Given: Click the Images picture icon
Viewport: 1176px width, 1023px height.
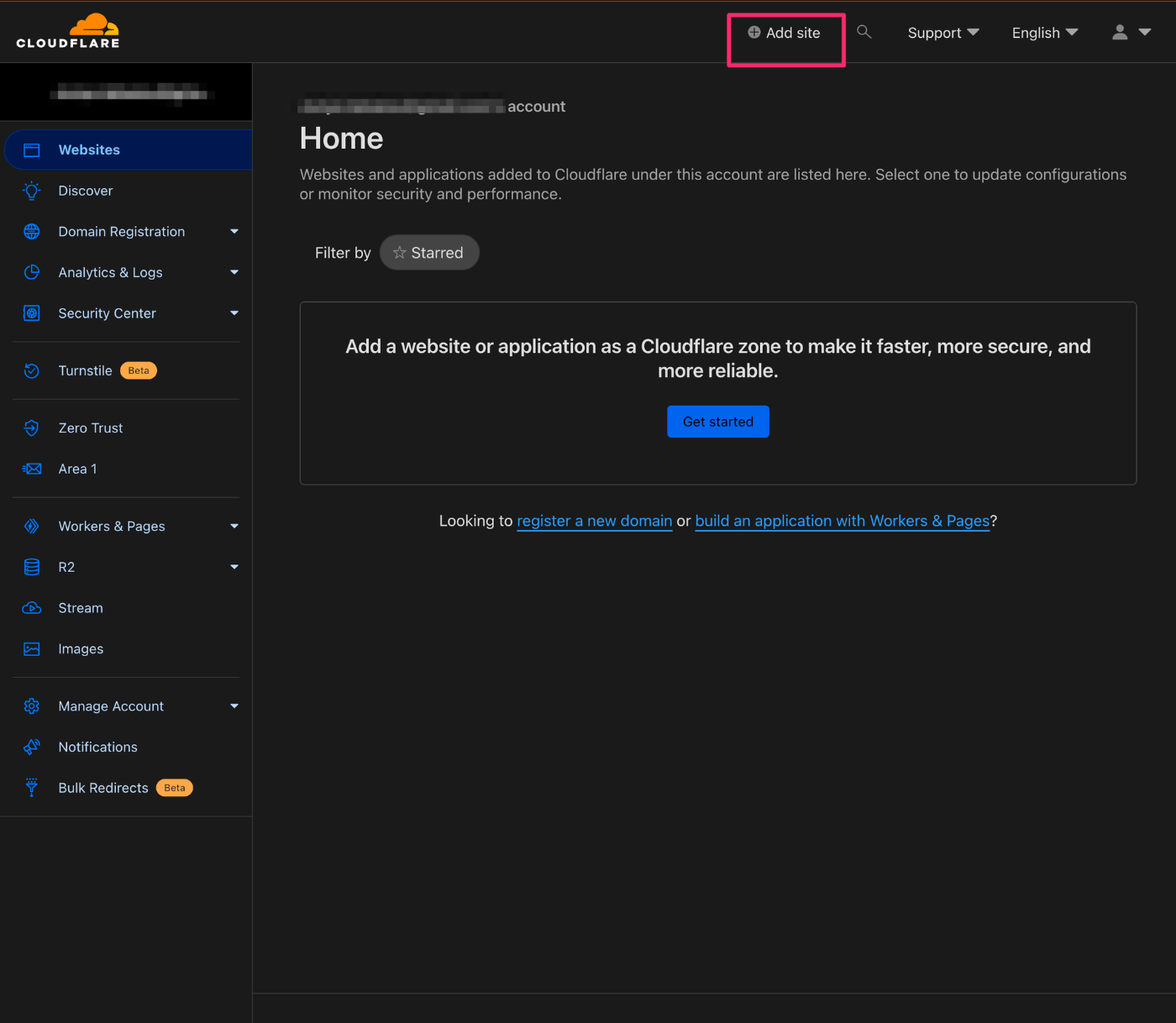Looking at the screenshot, I should pyautogui.click(x=32, y=649).
